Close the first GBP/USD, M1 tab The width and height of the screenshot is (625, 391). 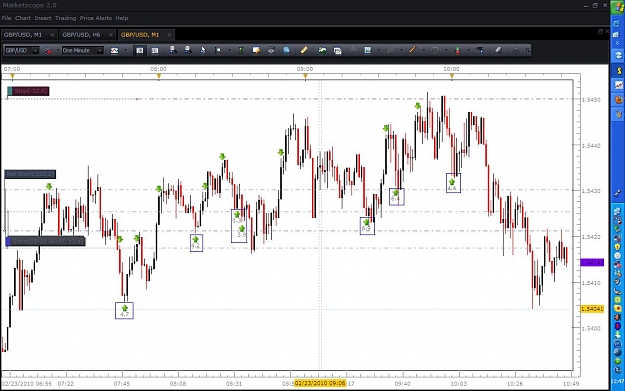click(x=52, y=35)
